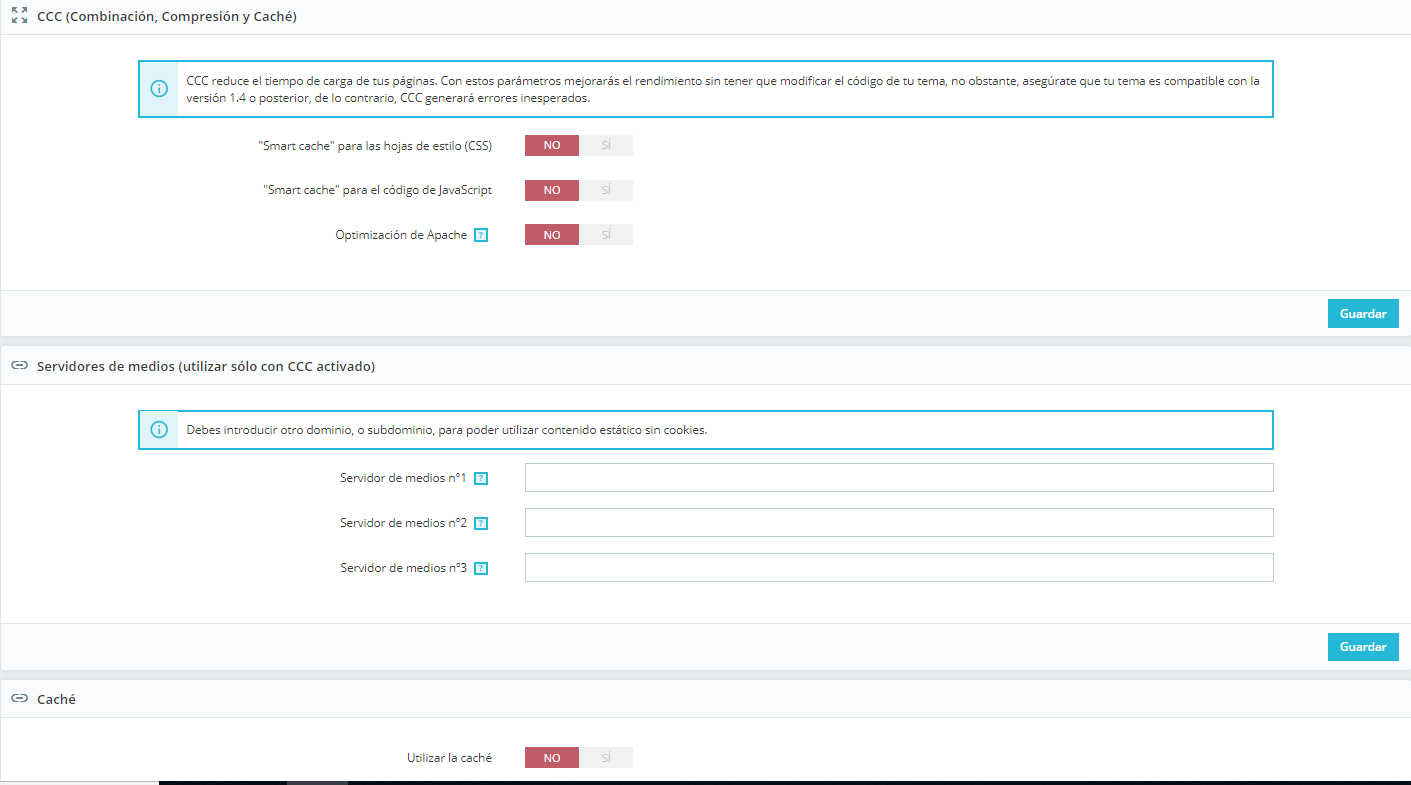Image resolution: width=1411 pixels, height=785 pixels.
Task: Click the "Smart cache" para las hojas de estilo label
Action: click(375, 146)
